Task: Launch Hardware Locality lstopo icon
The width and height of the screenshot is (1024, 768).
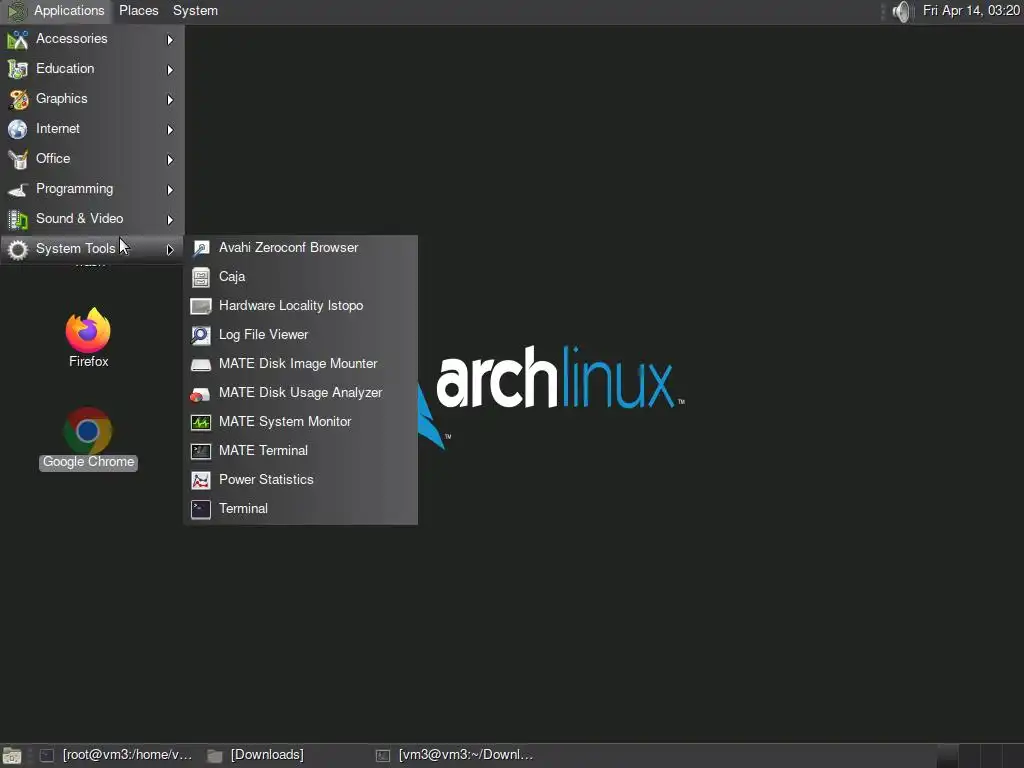Action: 201,306
